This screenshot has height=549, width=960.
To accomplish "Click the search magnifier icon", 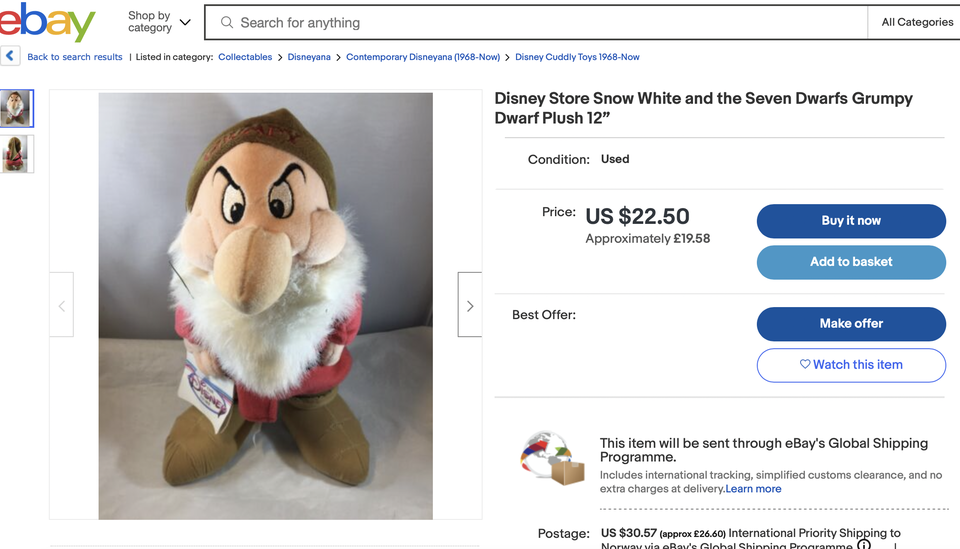I will (x=227, y=22).
